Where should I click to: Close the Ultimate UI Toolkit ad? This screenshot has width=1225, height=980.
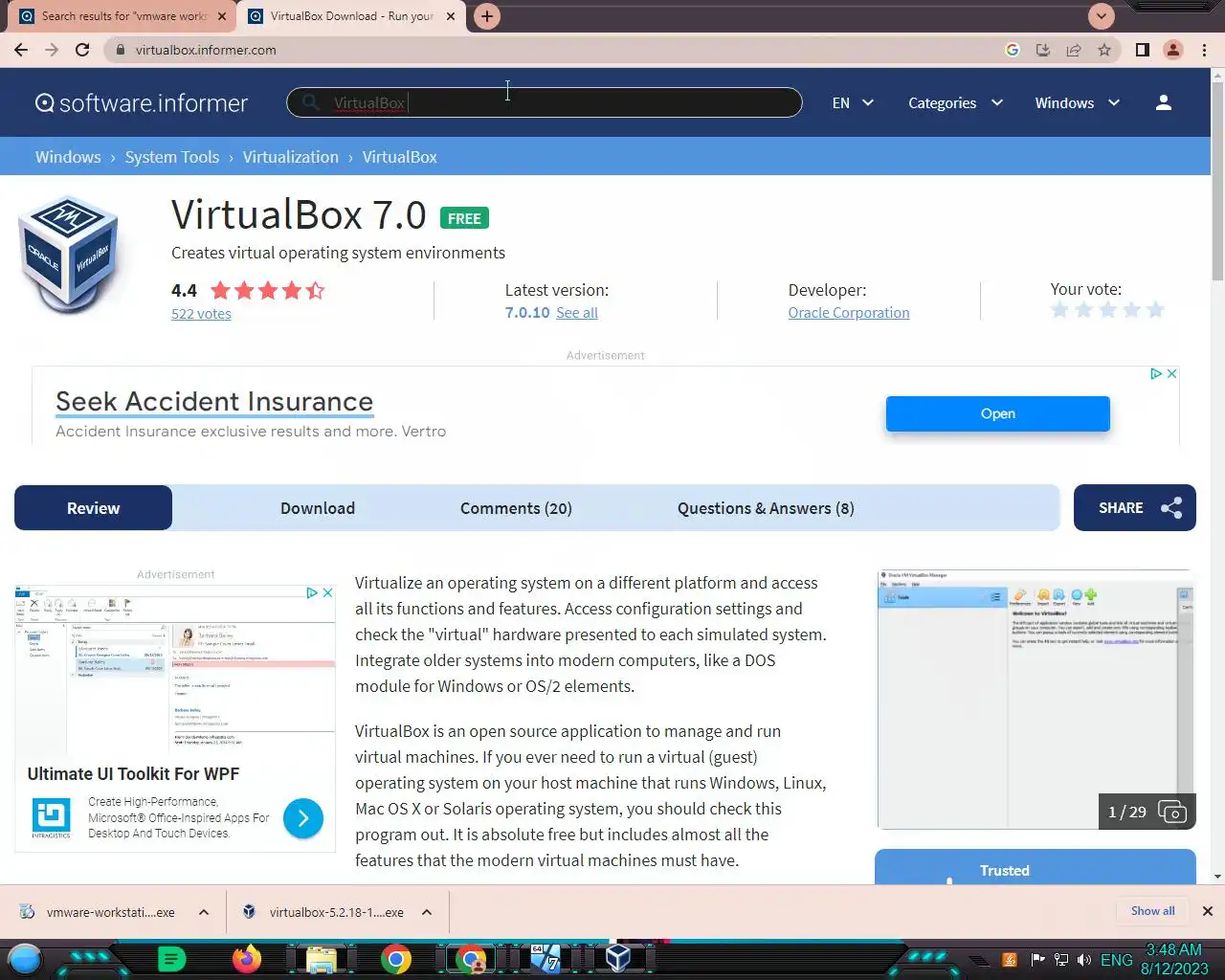(327, 592)
